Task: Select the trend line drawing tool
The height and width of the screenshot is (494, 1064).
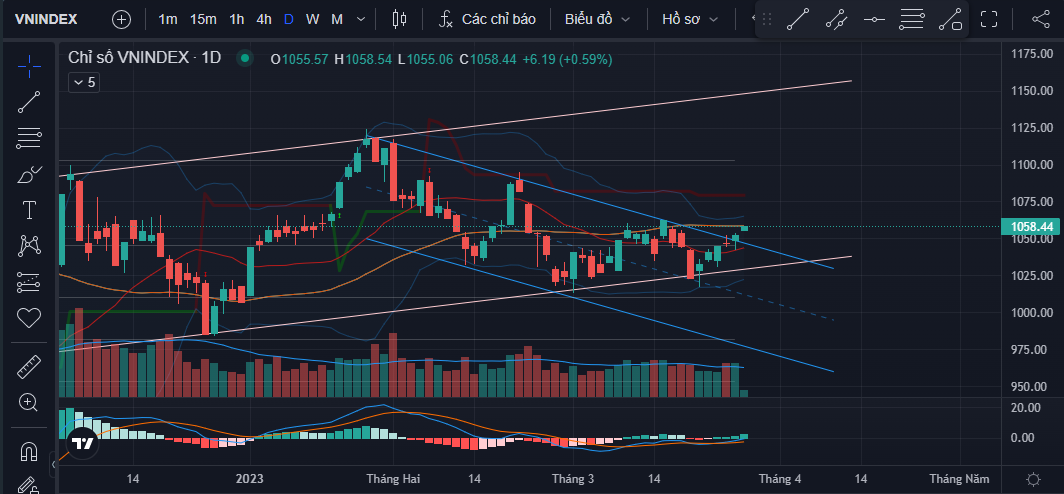Action: pos(29,101)
